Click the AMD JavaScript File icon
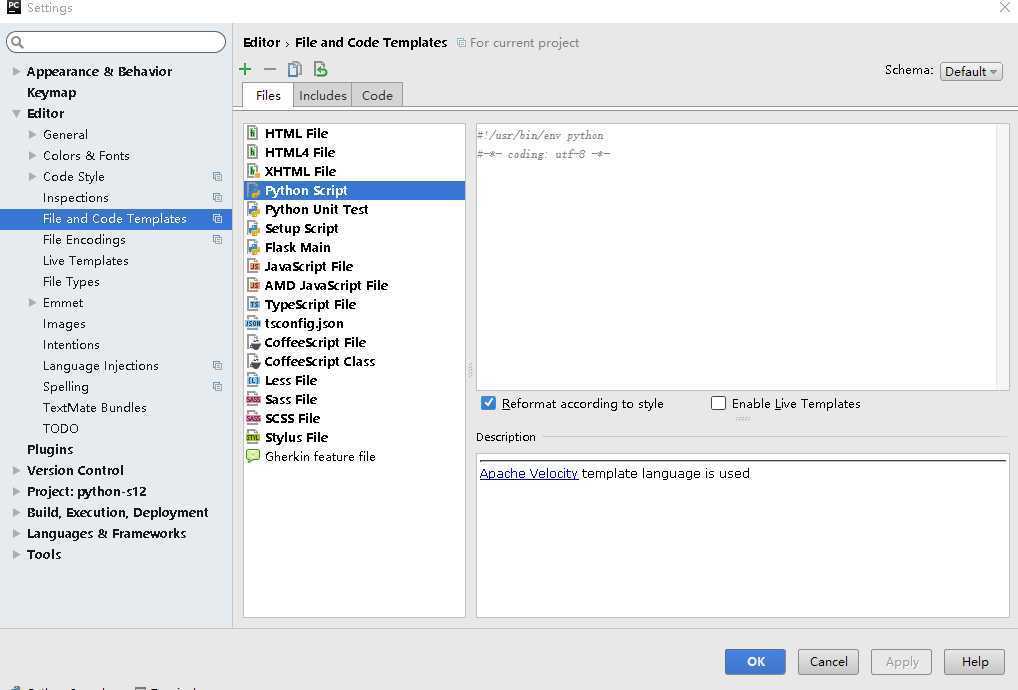Image resolution: width=1018 pixels, height=690 pixels. tap(253, 285)
